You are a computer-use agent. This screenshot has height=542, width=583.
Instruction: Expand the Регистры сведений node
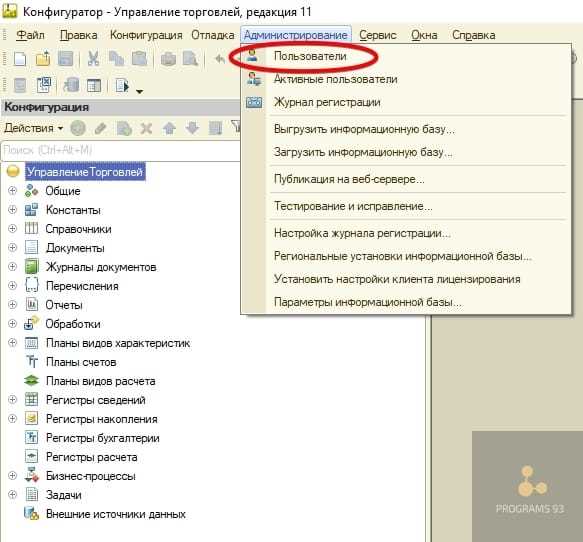12,399
